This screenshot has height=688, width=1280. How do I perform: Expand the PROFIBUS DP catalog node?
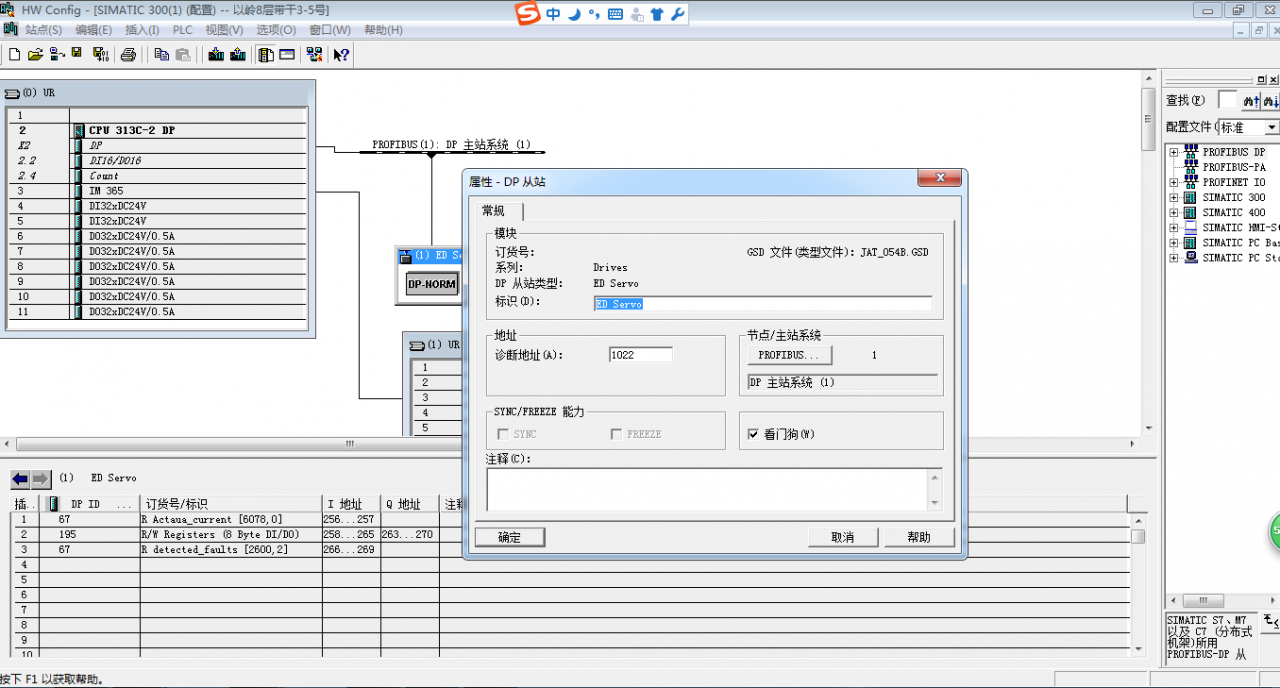(1174, 153)
